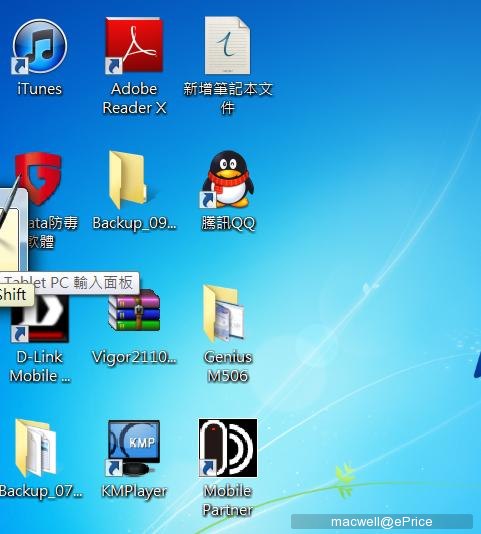
Task: Open the iTunes desktop shortcut icon
Action: (40, 47)
